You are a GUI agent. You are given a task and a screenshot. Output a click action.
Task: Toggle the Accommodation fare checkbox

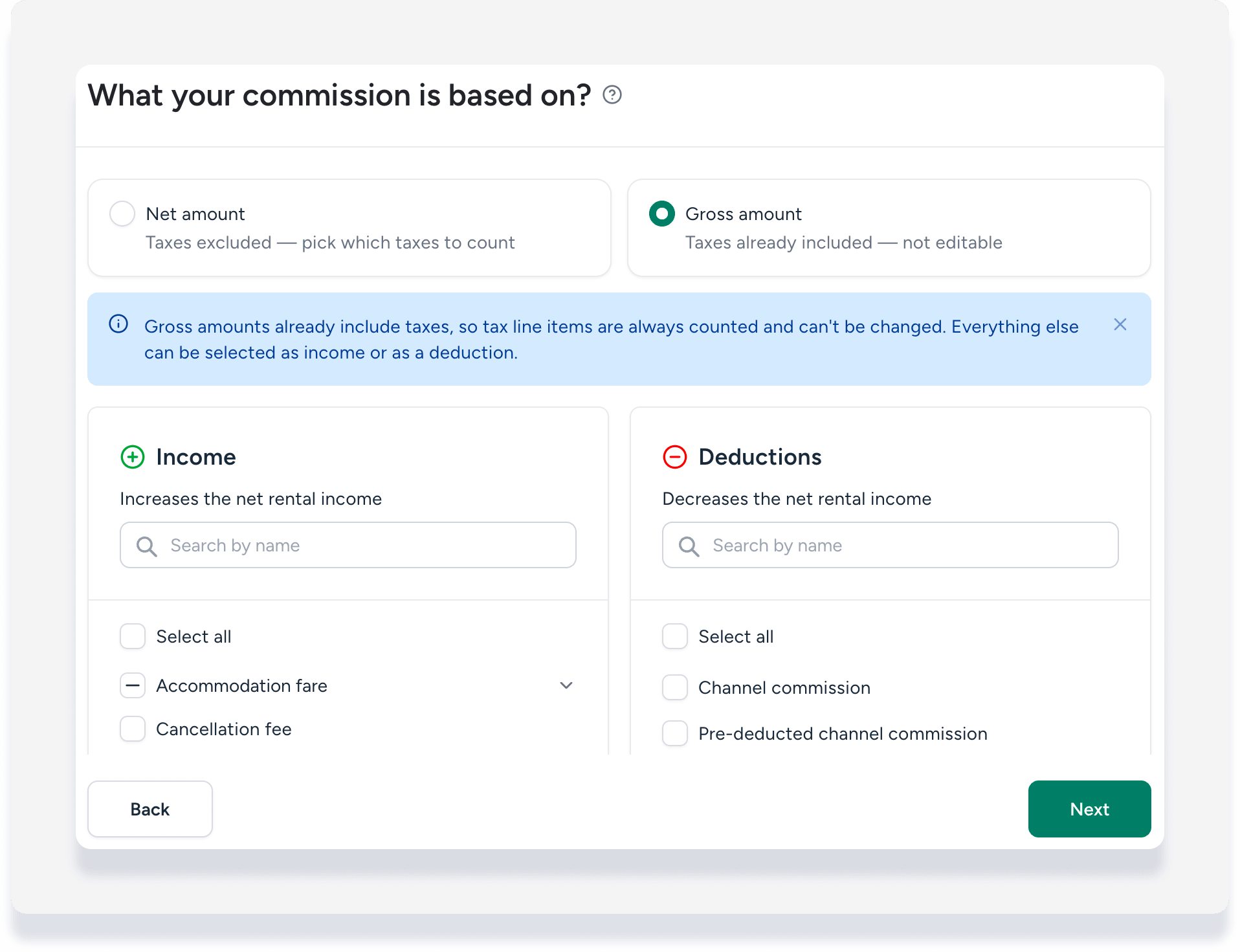133,685
